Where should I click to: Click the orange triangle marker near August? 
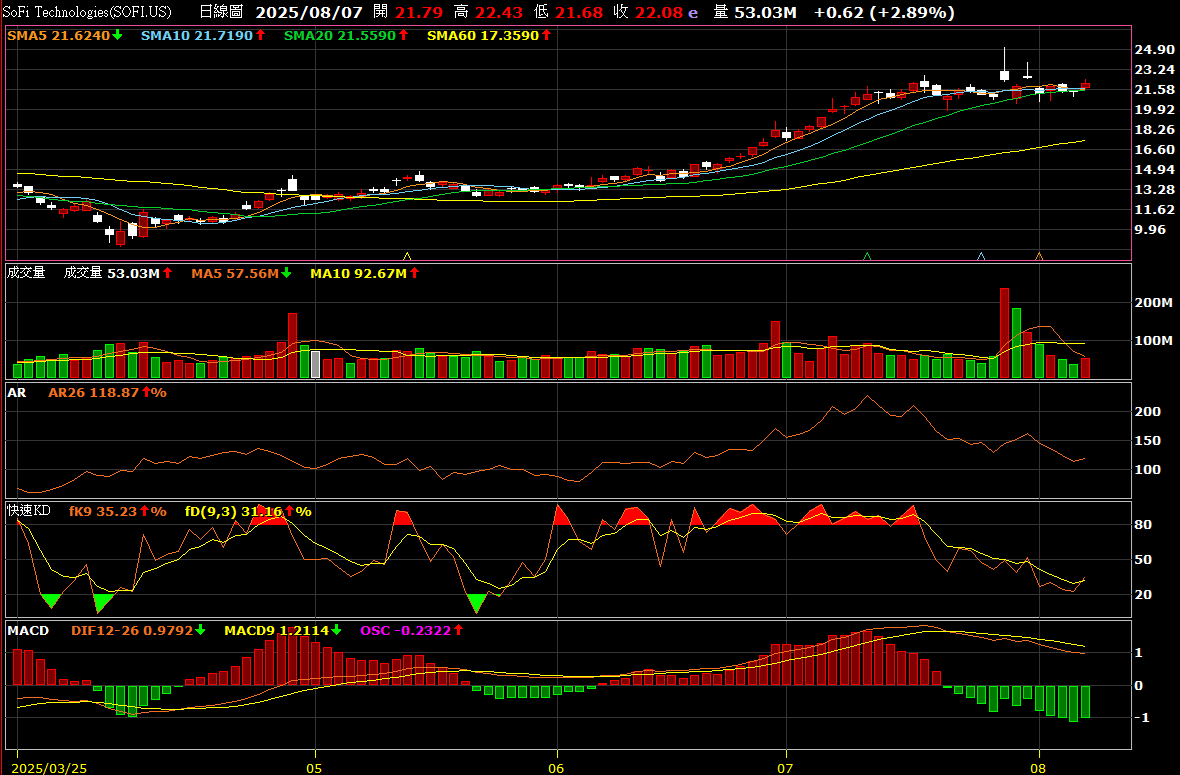[x=1039, y=256]
